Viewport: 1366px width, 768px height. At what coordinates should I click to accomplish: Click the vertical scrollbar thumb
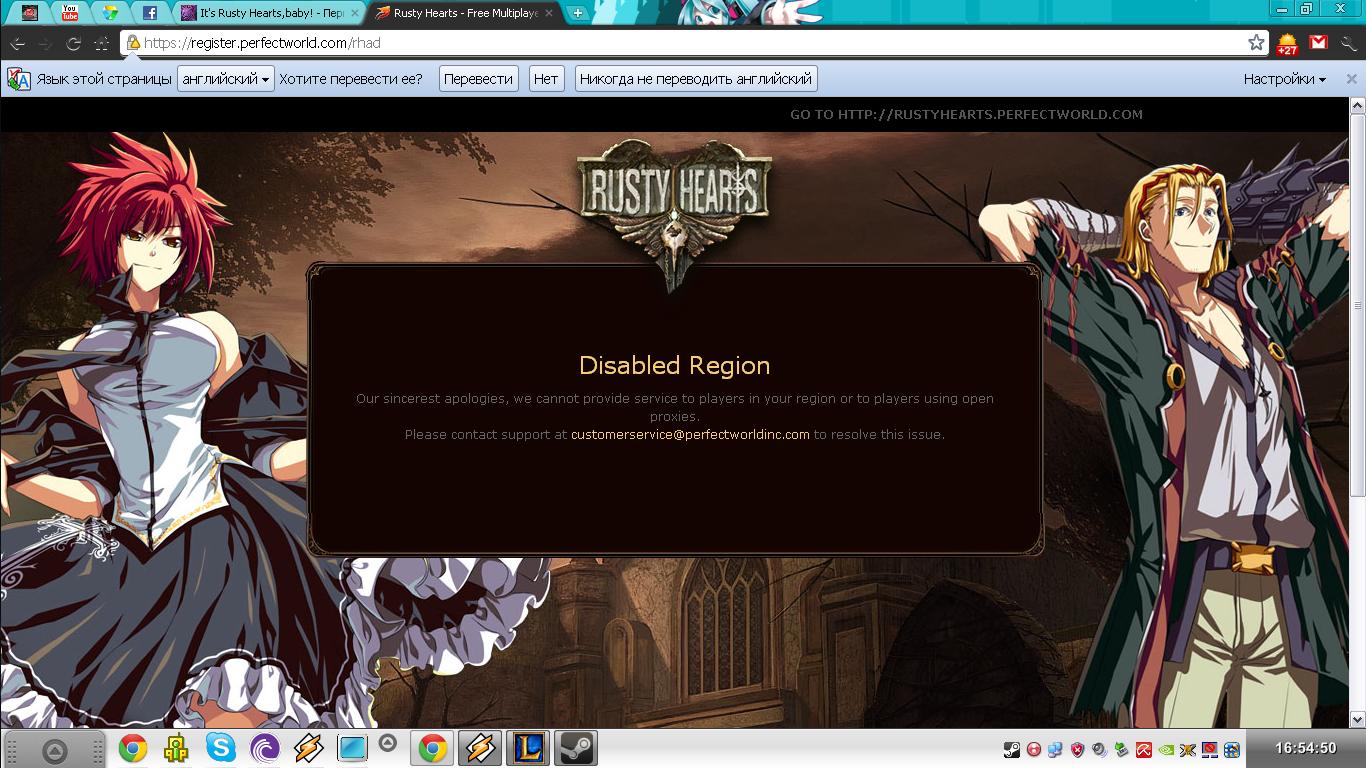point(1358,303)
